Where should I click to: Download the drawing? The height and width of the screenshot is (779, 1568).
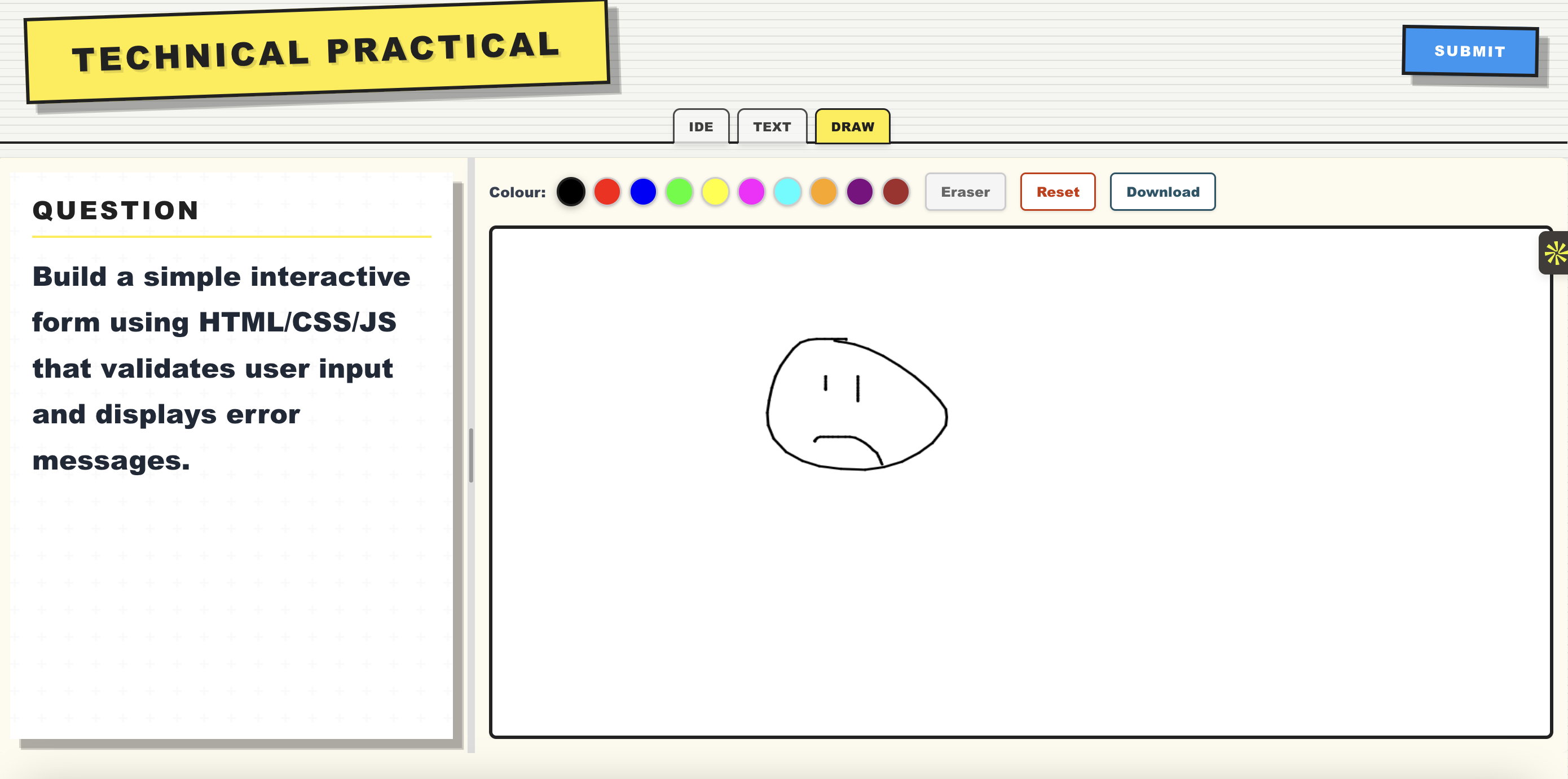(x=1162, y=192)
